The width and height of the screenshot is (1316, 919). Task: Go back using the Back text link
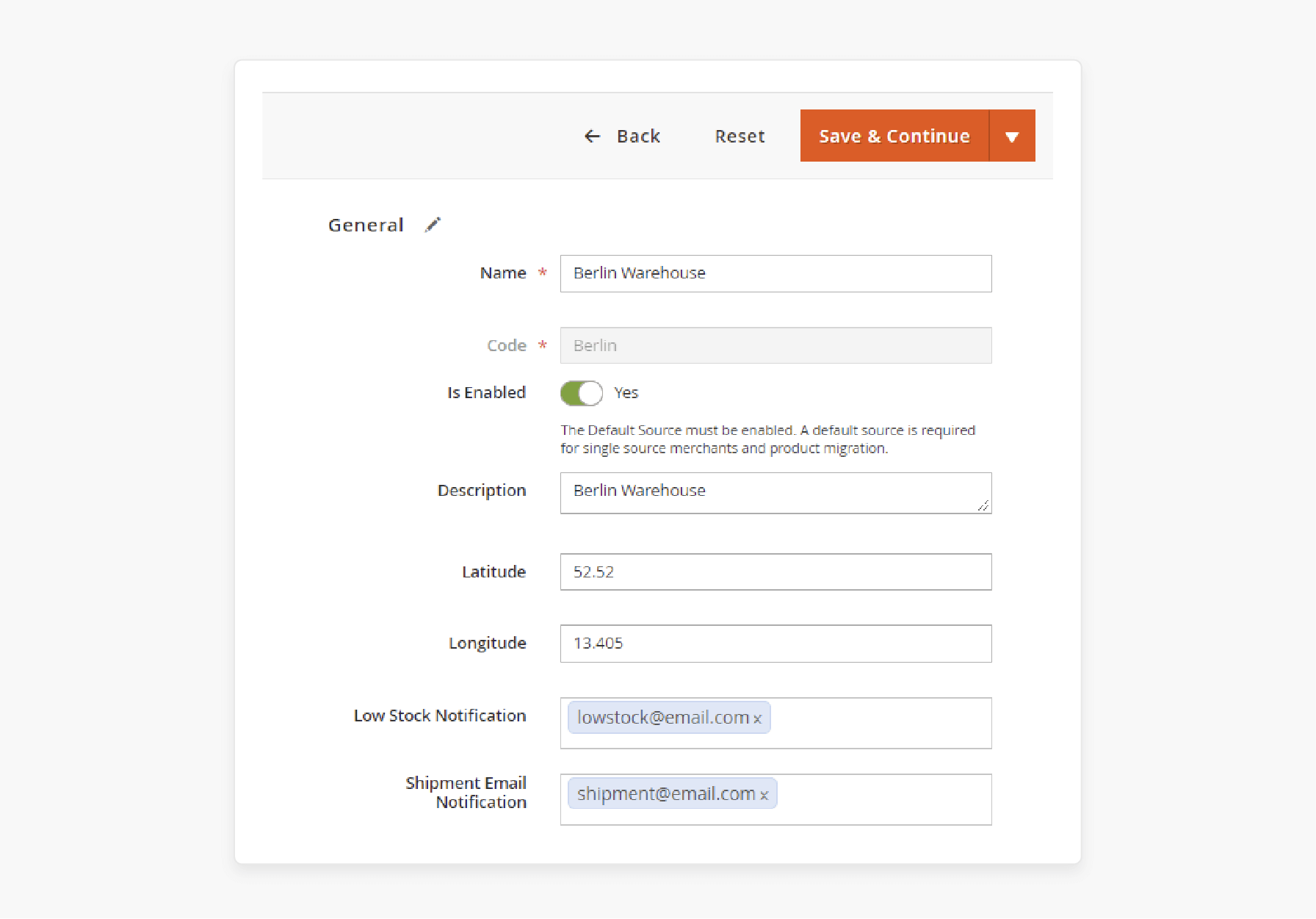tap(638, 136)
